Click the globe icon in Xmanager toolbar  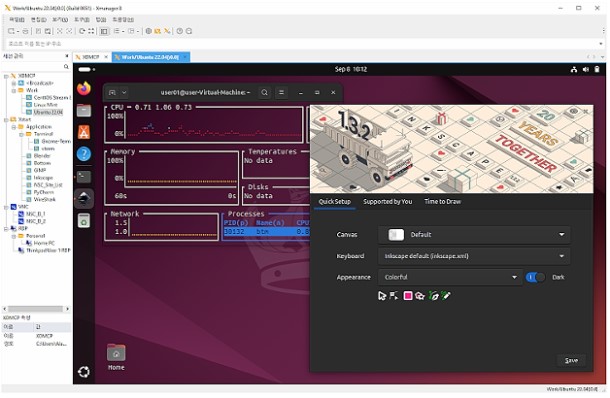148,31
